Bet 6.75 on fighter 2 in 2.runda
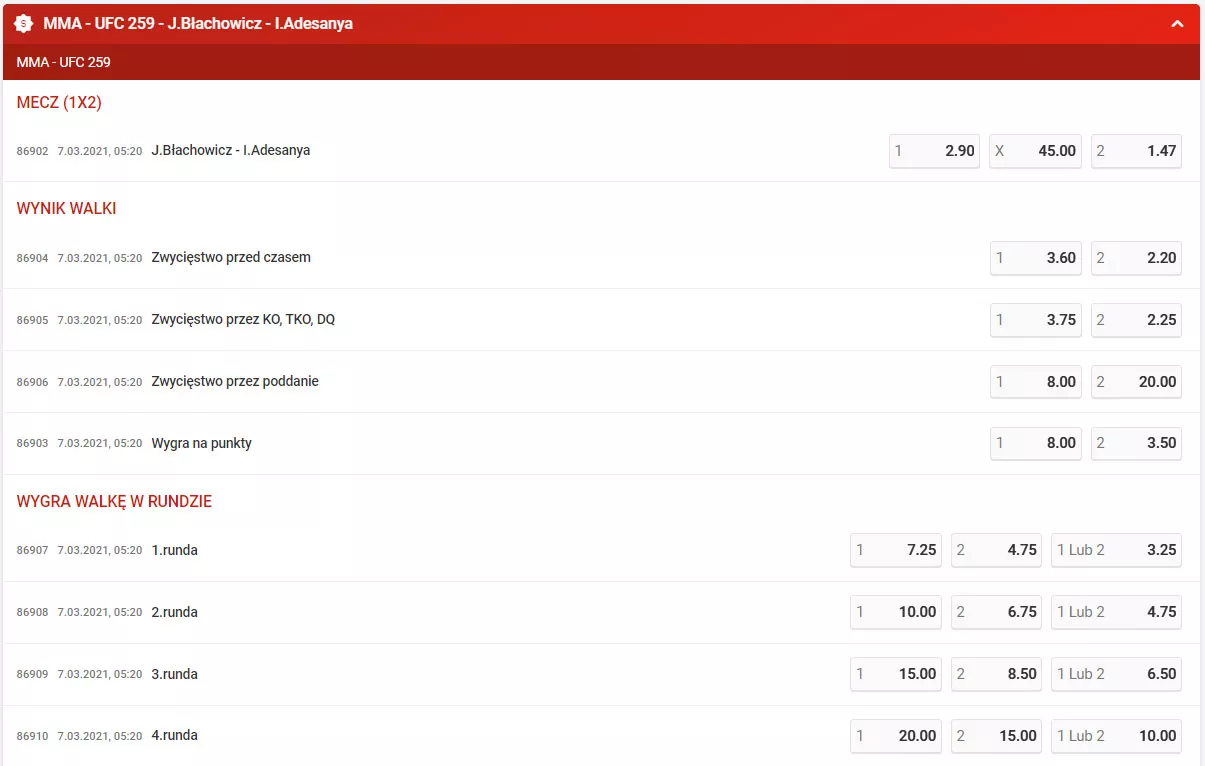Viewport: 1205px width, 766px height. point(996,612)
